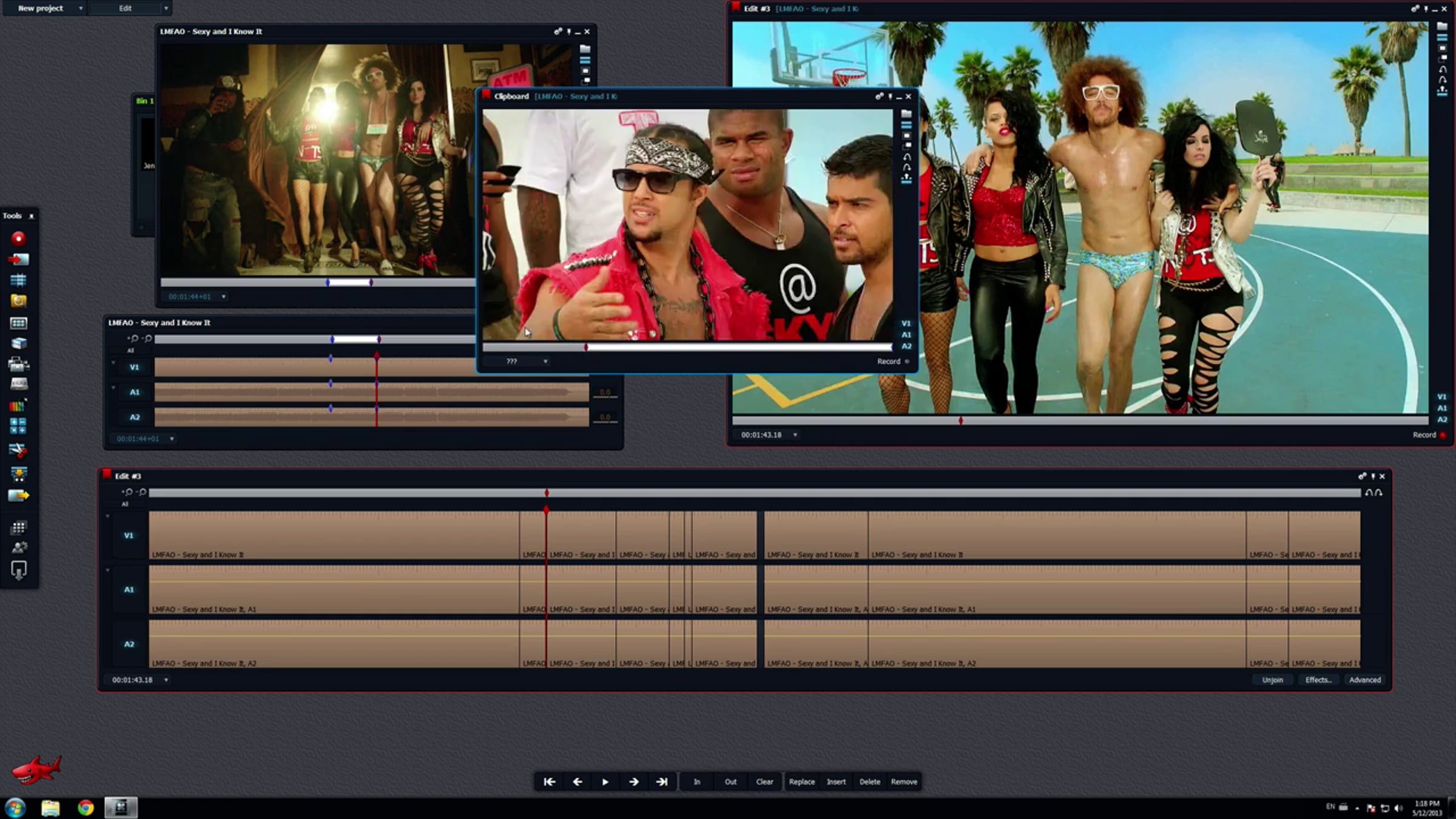Click the down-arrow exit icon in Tools panel
1456x819 pixels.
click(18, 570)
